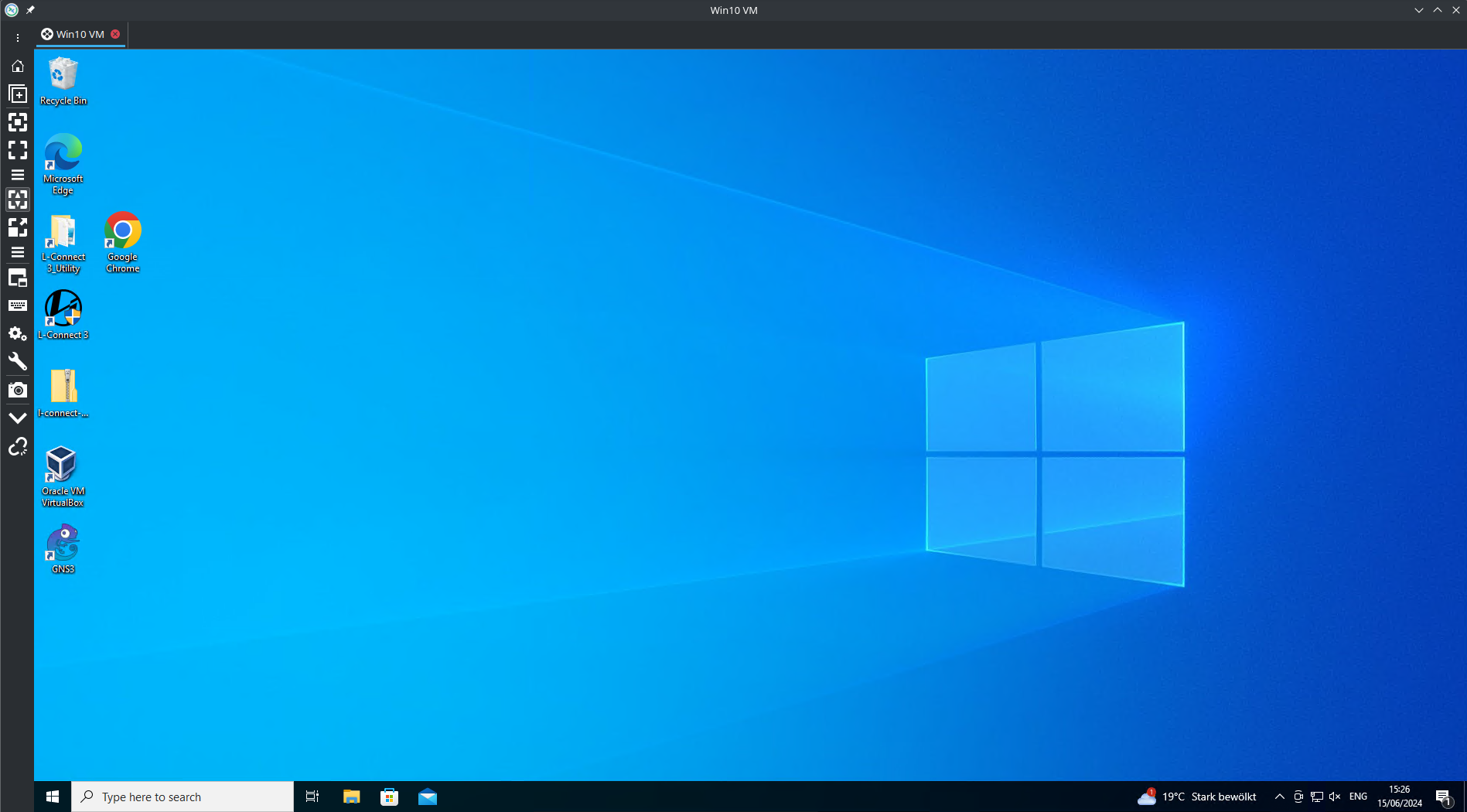Close the Win10 VM tab with red X
The width and height of the screenshot is (1467, 812).
[115, 34]
